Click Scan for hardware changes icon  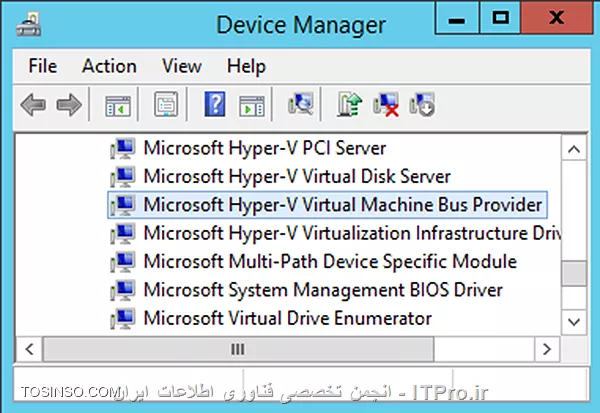coord(300,104)
